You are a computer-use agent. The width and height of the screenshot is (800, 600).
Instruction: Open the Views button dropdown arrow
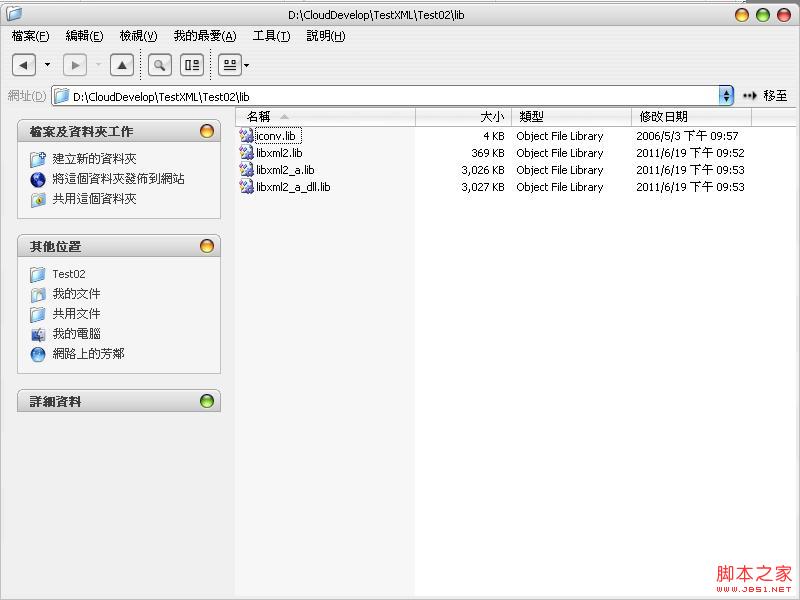coord(247,65)
